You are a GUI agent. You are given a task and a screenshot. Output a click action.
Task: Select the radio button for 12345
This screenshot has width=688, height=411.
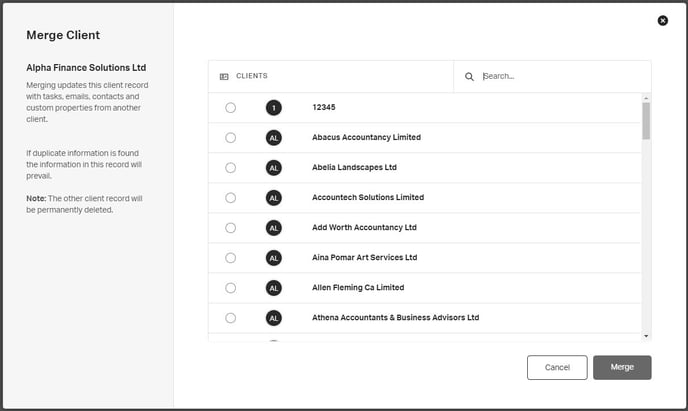tap(231, 107)
